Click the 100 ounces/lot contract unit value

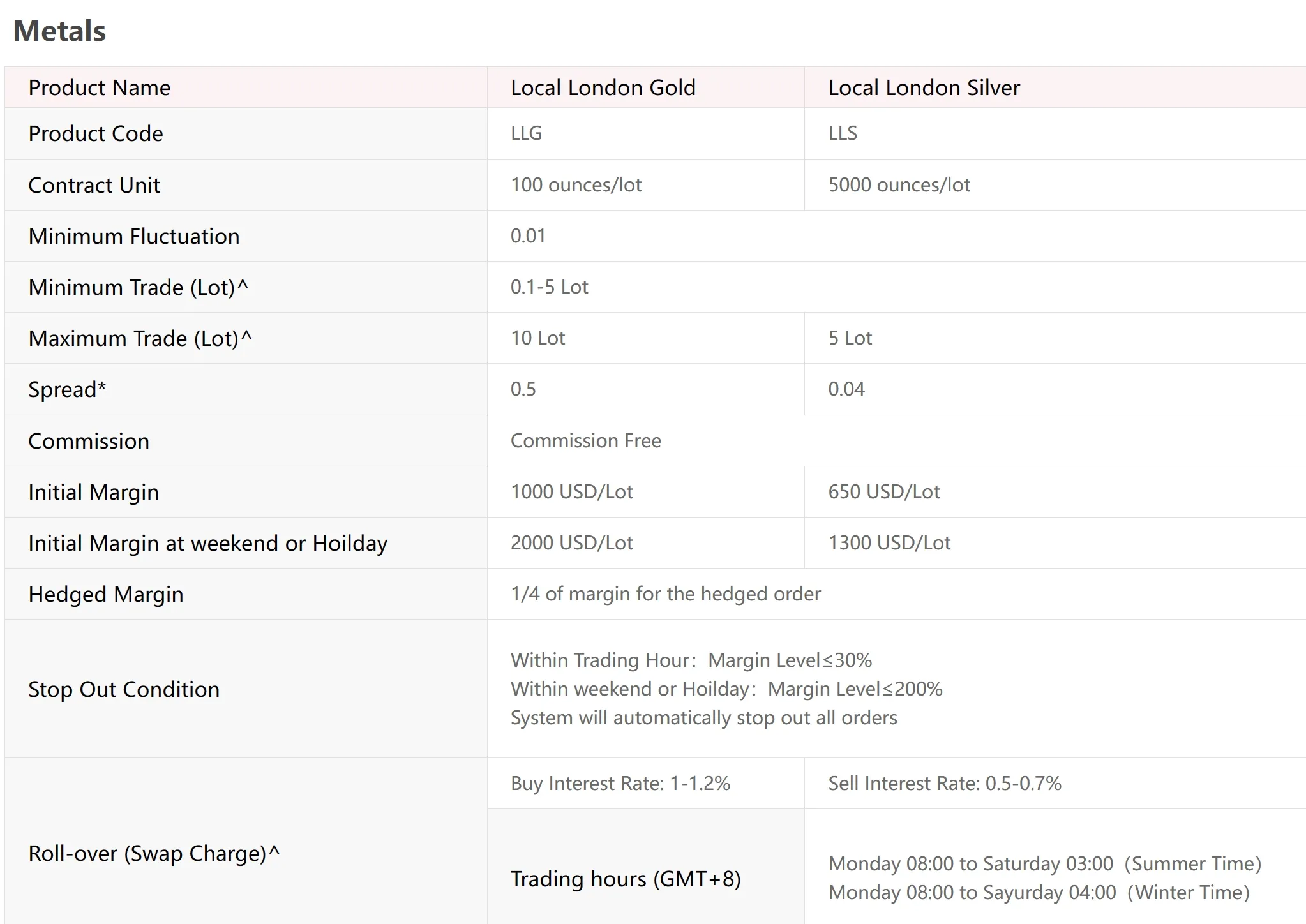click(576, 185)
